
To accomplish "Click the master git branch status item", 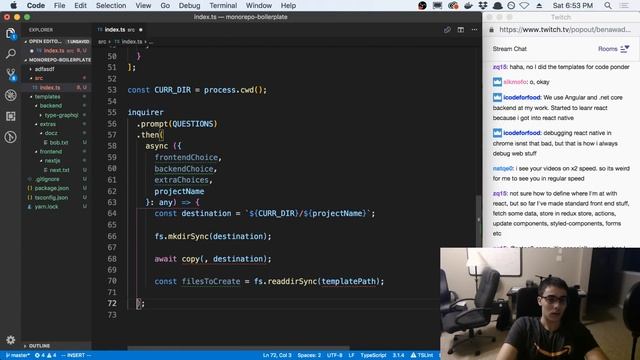I will (18, 355).
